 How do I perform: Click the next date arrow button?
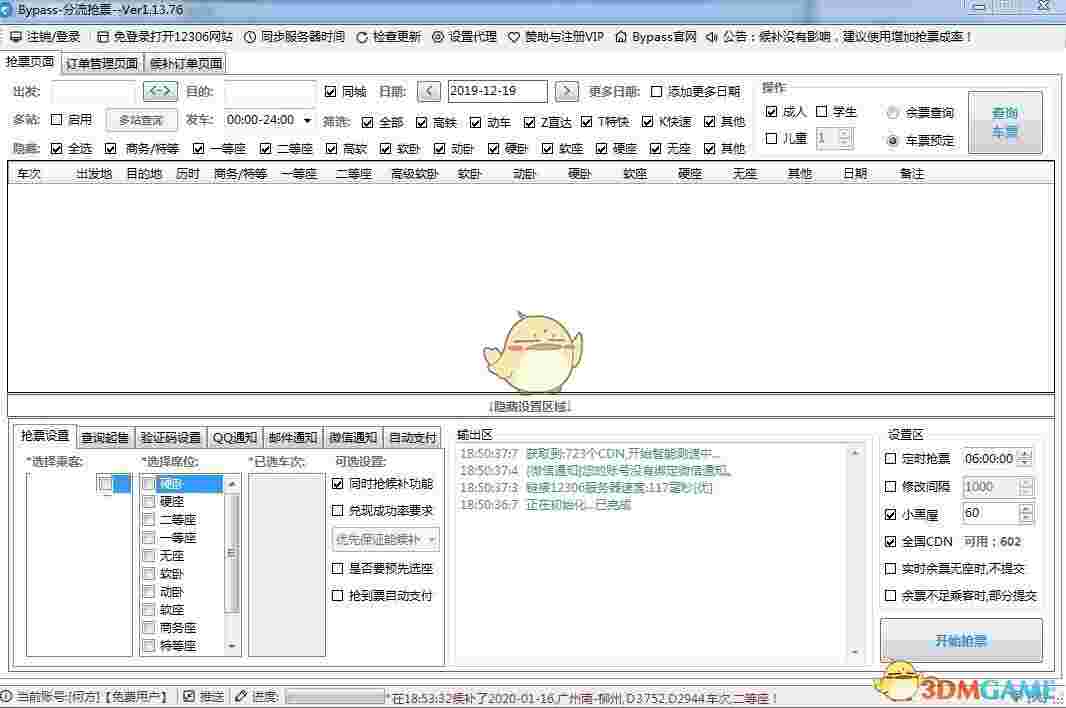click(566, 90)
